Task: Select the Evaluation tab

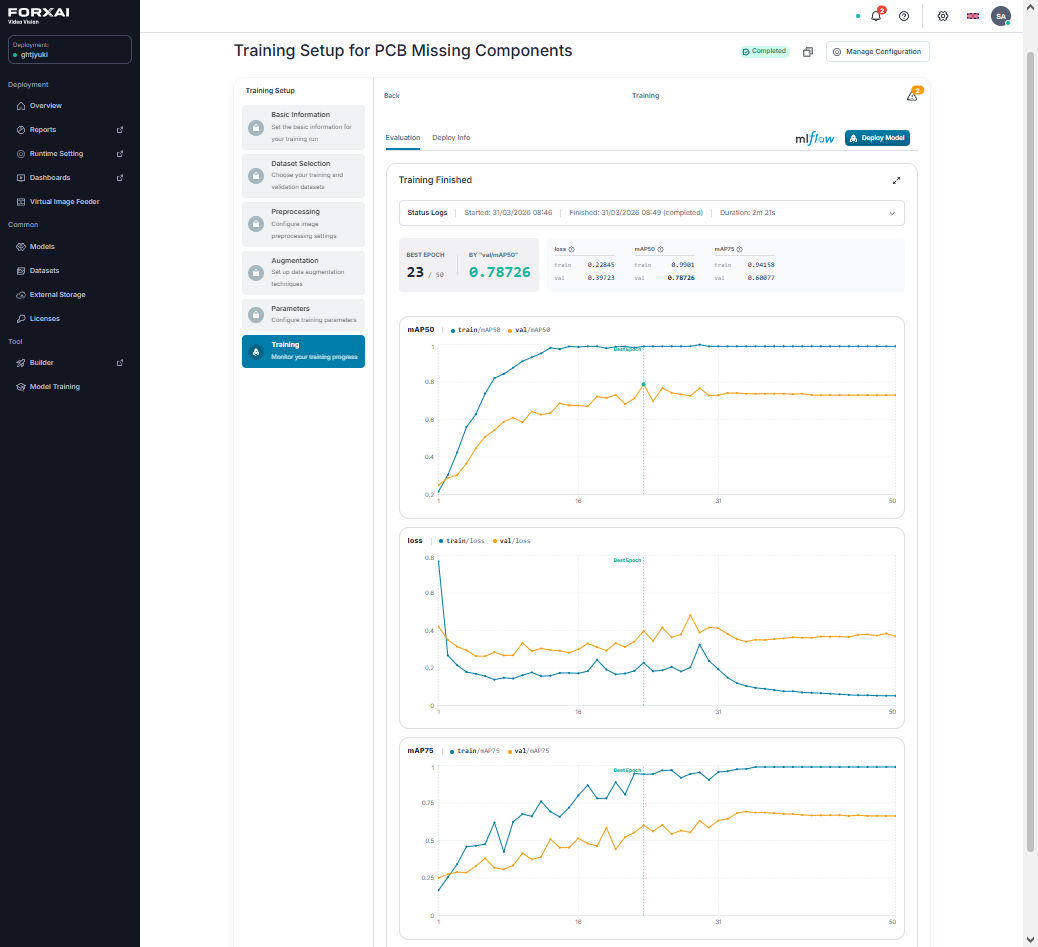Action: (x=402, y=138)
